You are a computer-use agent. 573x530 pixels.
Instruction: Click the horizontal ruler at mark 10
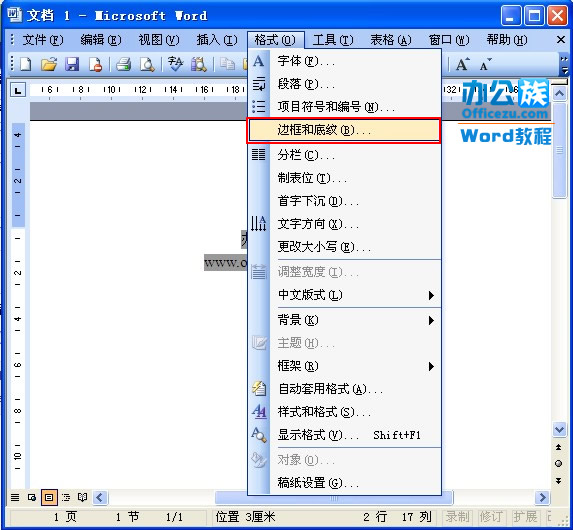111,90
